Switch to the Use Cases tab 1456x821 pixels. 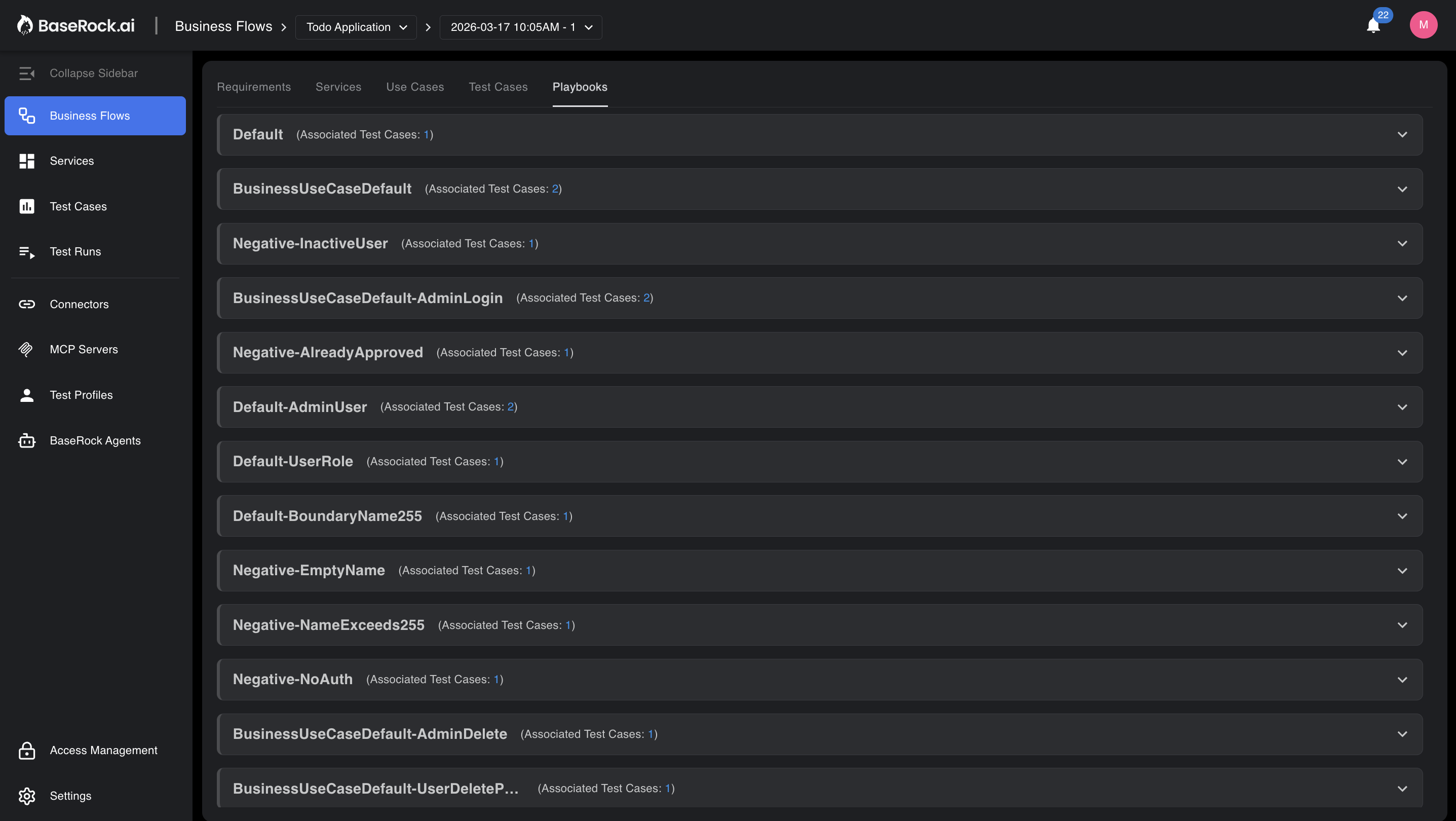point(415,87)
